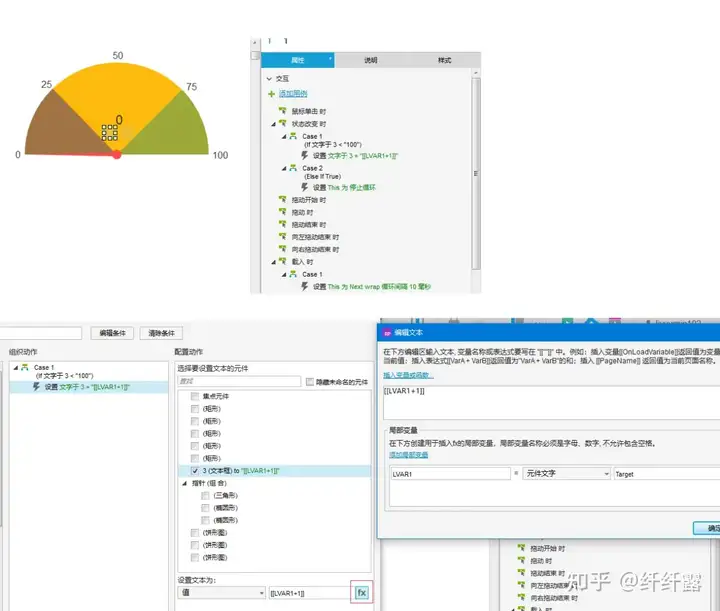
Task: Click 拖动时 event icon behind the 编辑文本 dialog
Action: [x=521, y=560]
